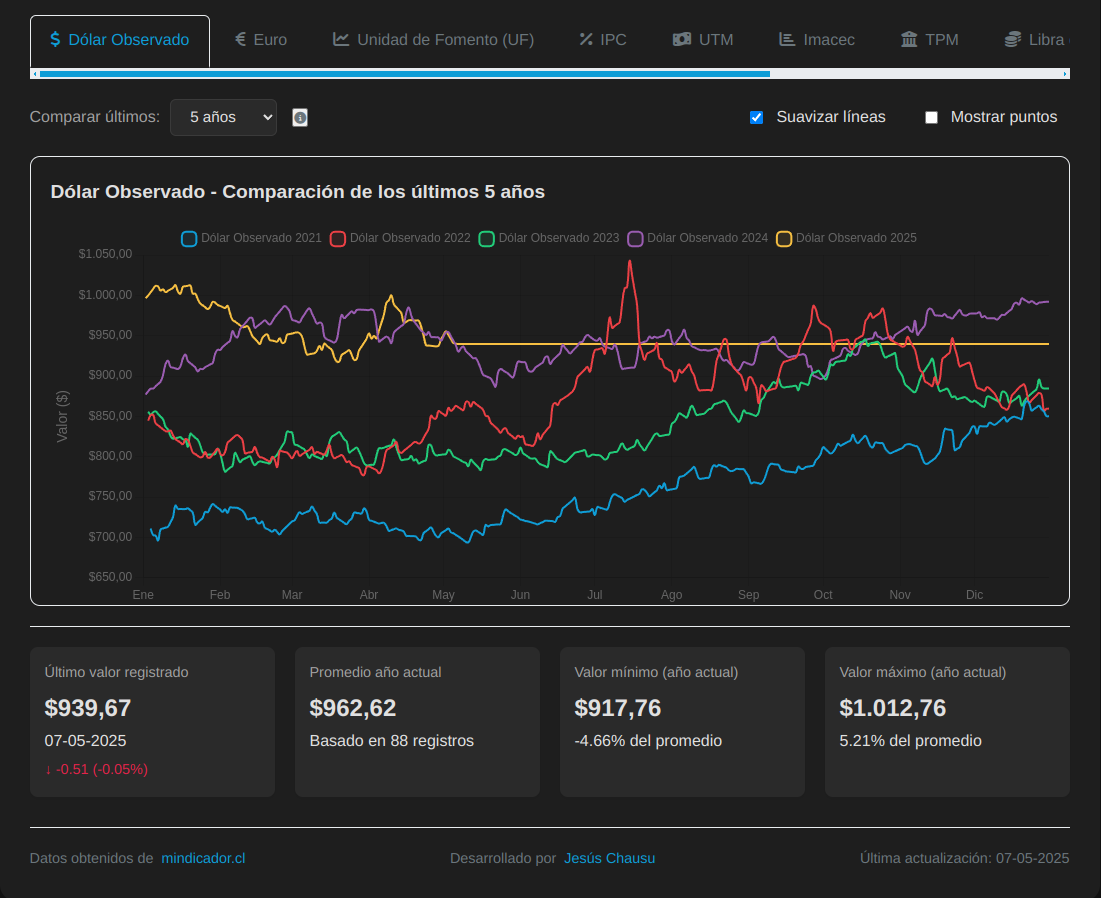Open the Jesús Chausu developer link
This screenshot has width=1101, height=898.
coord(610,858)
